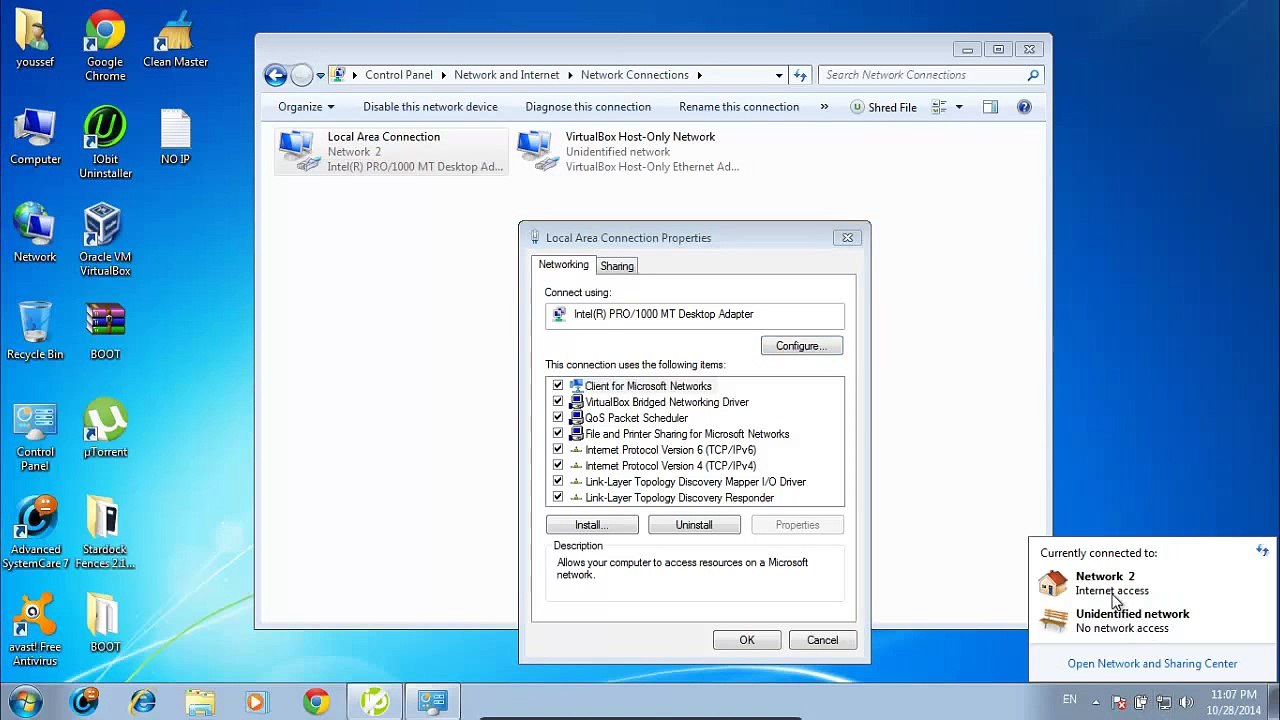Expand the arrow after Network Connections breadcrumb

700,75
